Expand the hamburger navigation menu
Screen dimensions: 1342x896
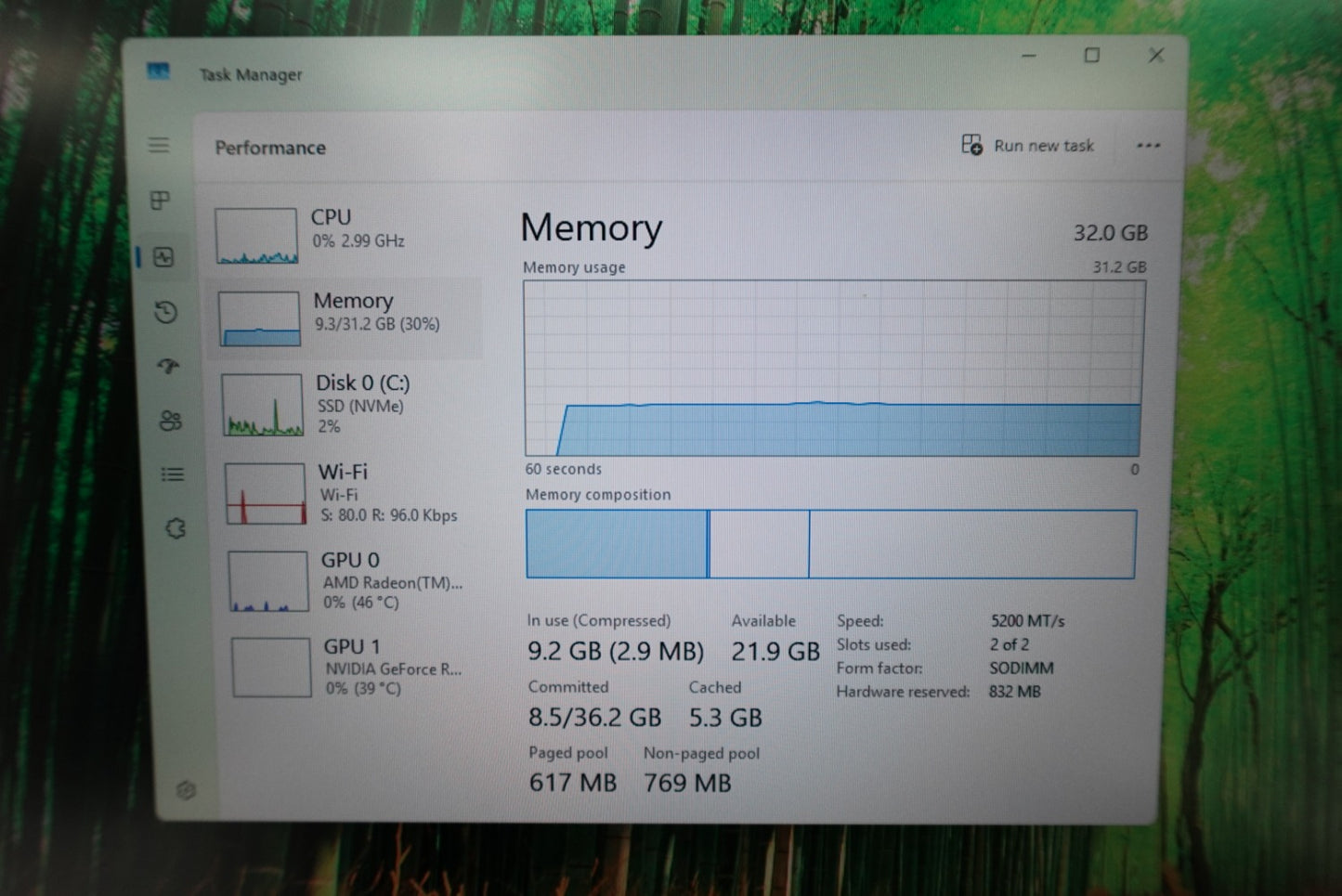pos(159,146)
